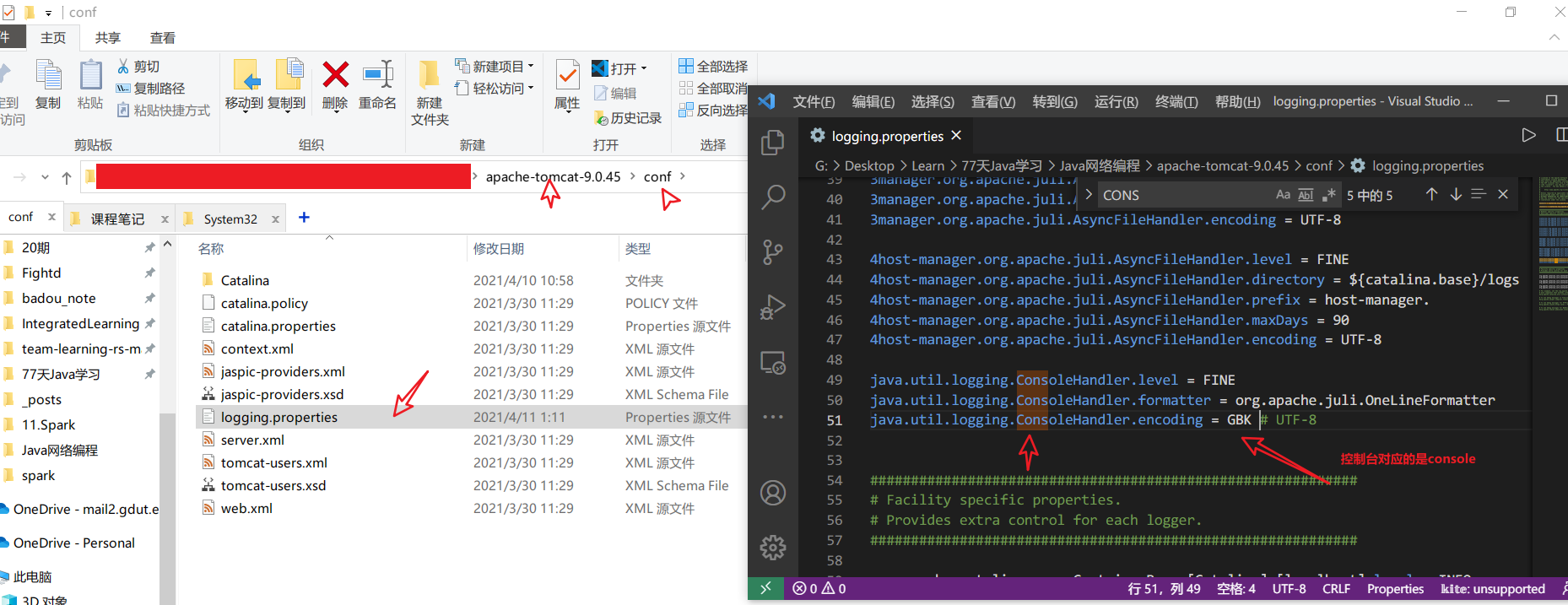Viewport: 1568px width, 605px height.
Task: Click the Paste icon in ribbon
Action: [90, 86]
